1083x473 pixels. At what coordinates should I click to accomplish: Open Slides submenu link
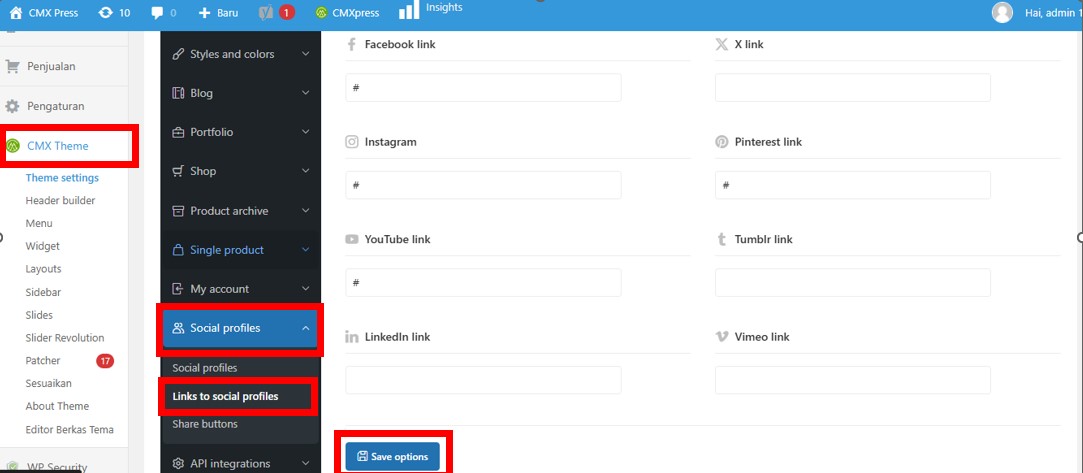coord(39,315)
